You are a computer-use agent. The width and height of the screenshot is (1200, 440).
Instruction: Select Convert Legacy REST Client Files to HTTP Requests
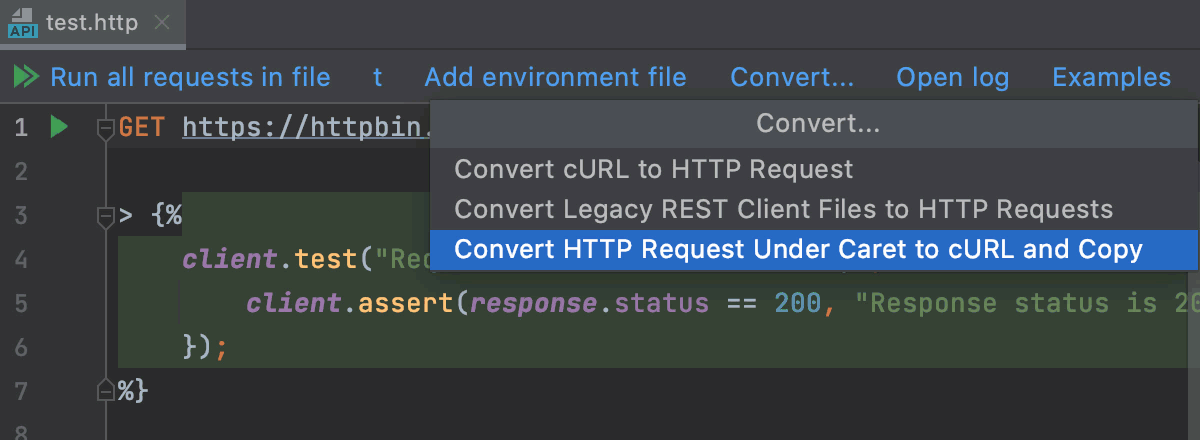tap(783, 209)
